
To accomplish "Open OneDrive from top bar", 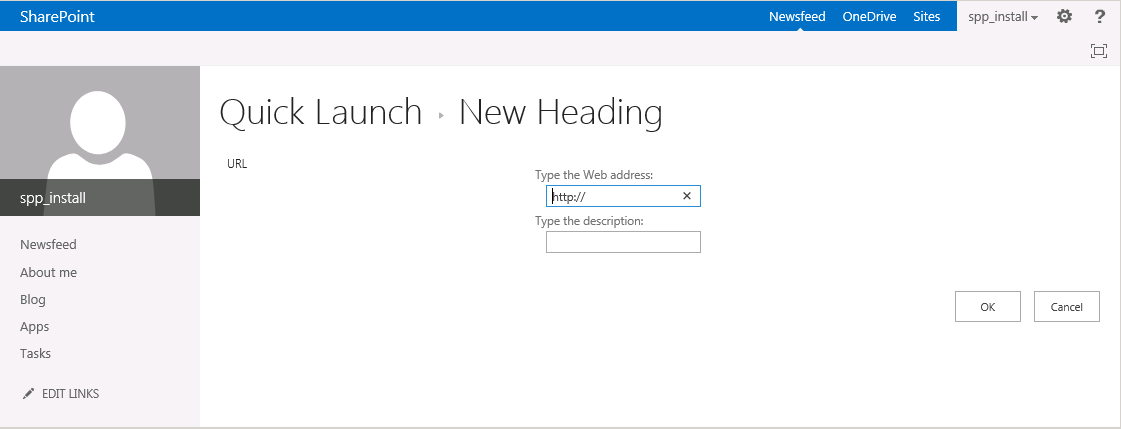I will [x=869, y=16].
